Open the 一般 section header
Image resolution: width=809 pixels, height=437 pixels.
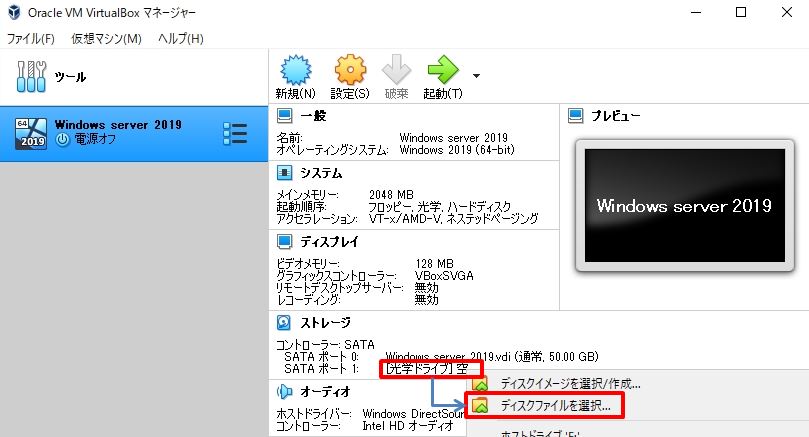[x=313, y=116]
